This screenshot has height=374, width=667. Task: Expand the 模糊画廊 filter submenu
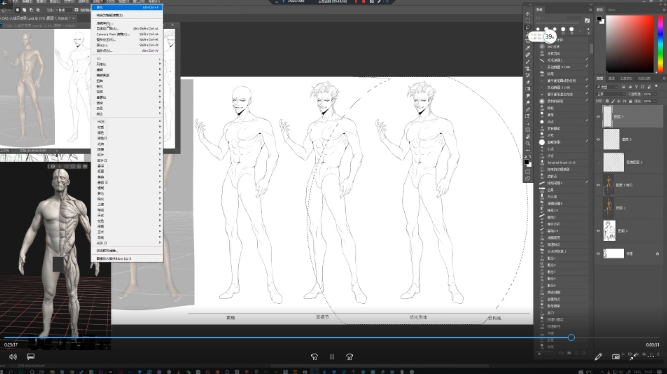(127, 75)
